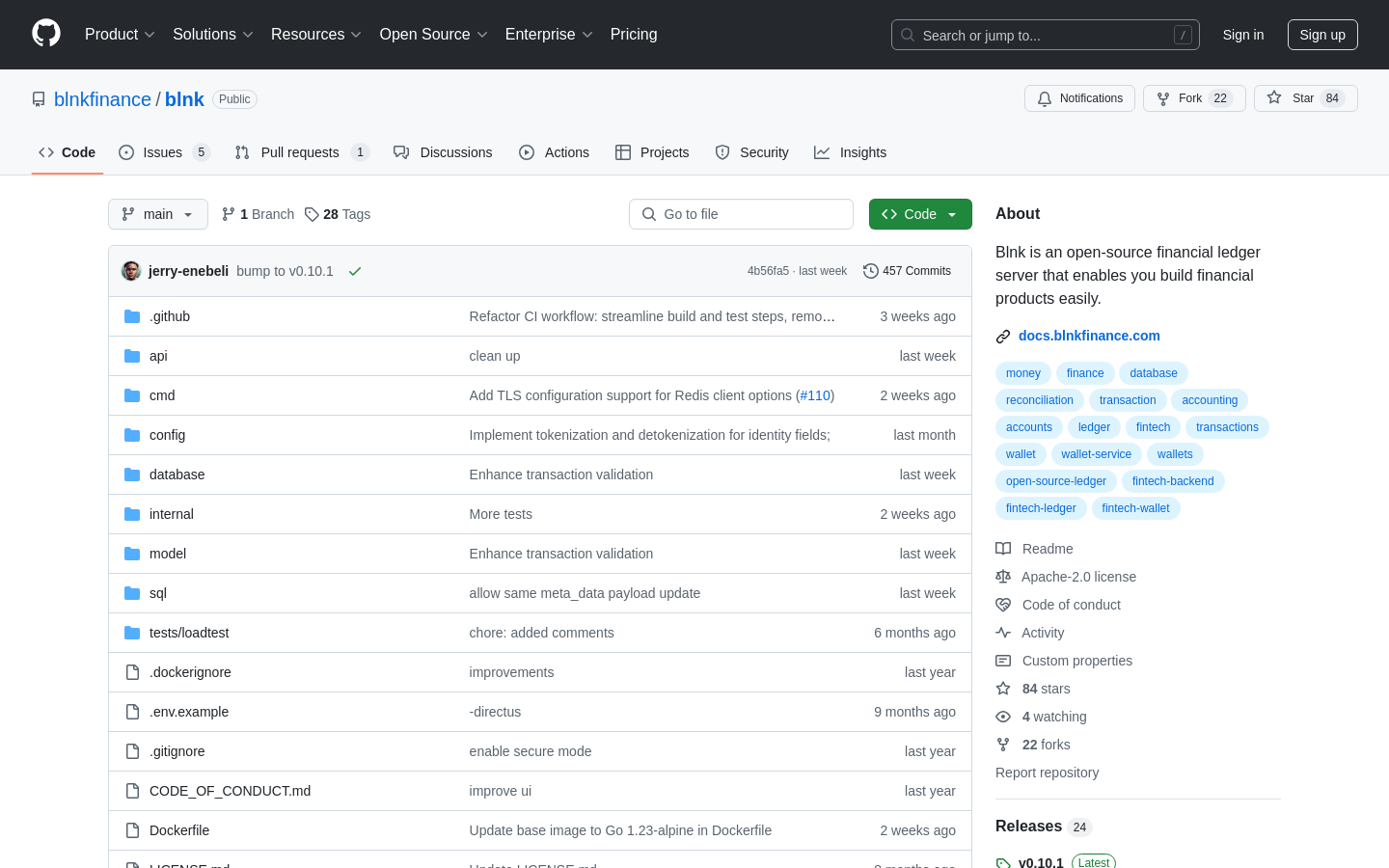Click the Dockerfile file icon

[132, 830]
